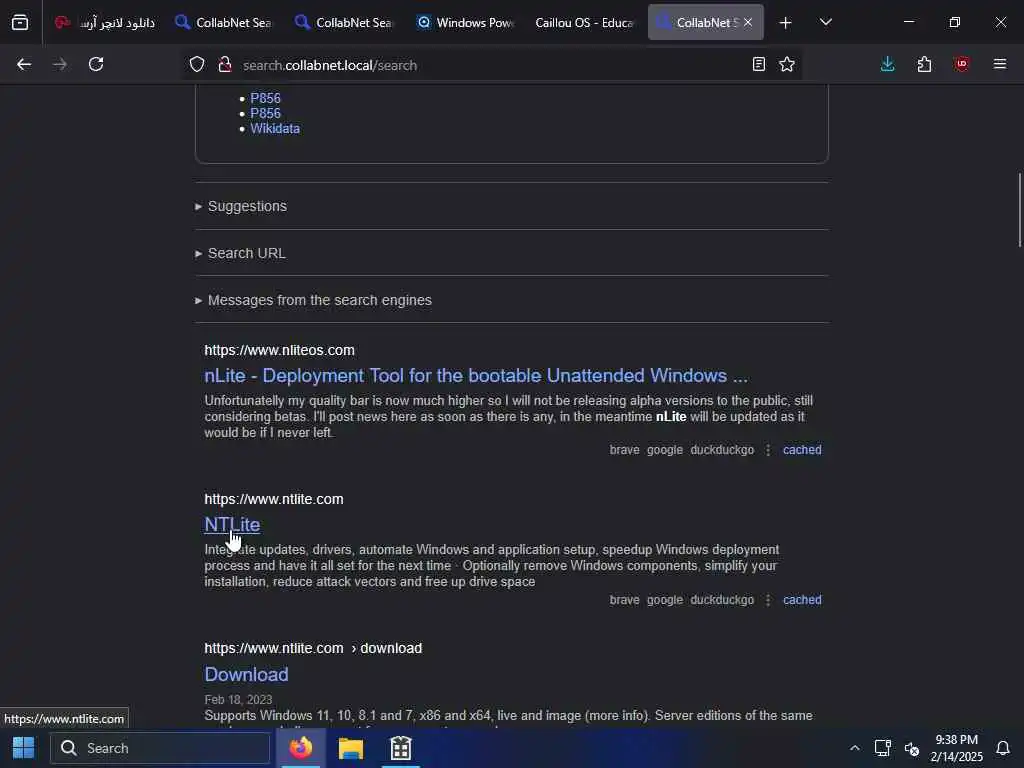Open a new tab with plus button
The height and width of the screenshot is (768, 1024).
[x=786, y=23]
